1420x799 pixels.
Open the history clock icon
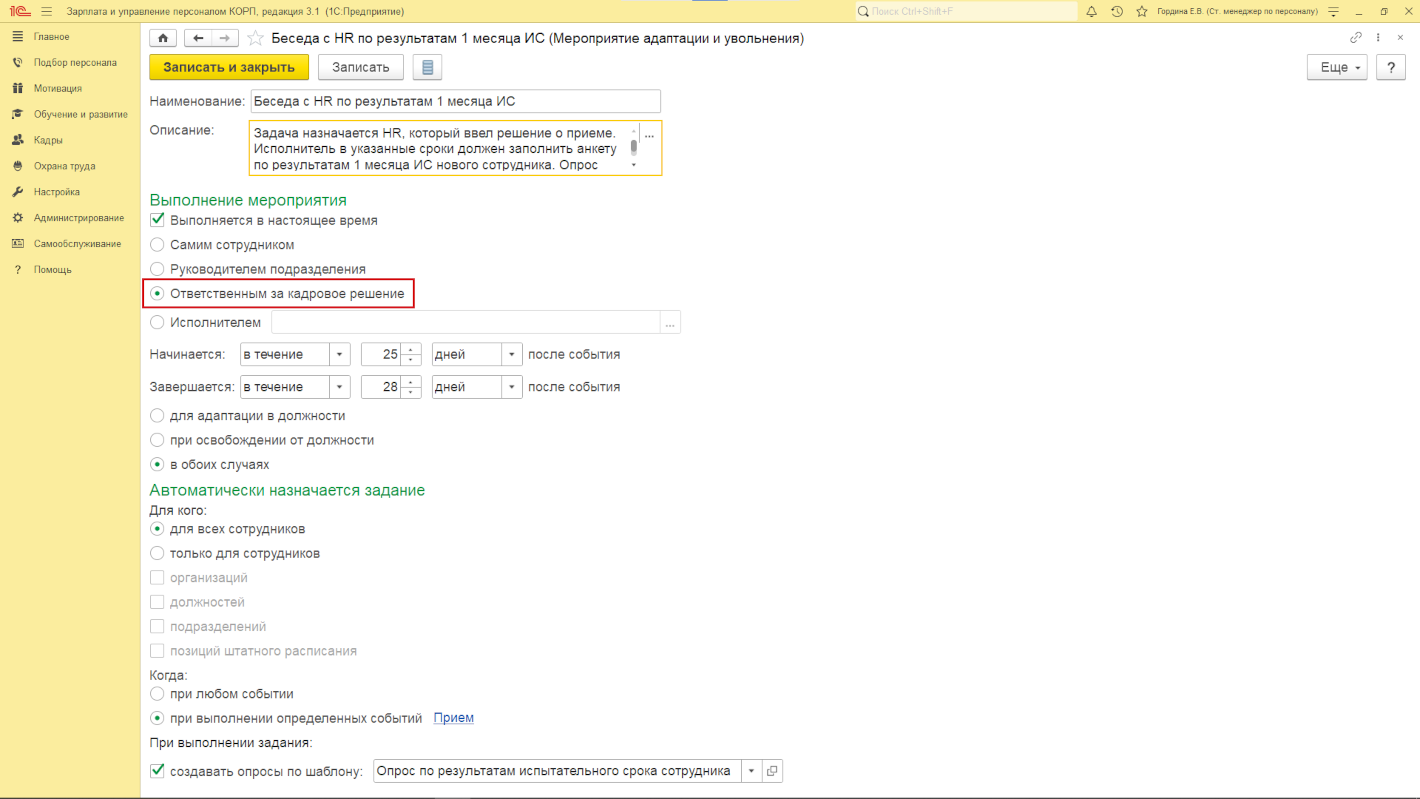coord(1116,11)
